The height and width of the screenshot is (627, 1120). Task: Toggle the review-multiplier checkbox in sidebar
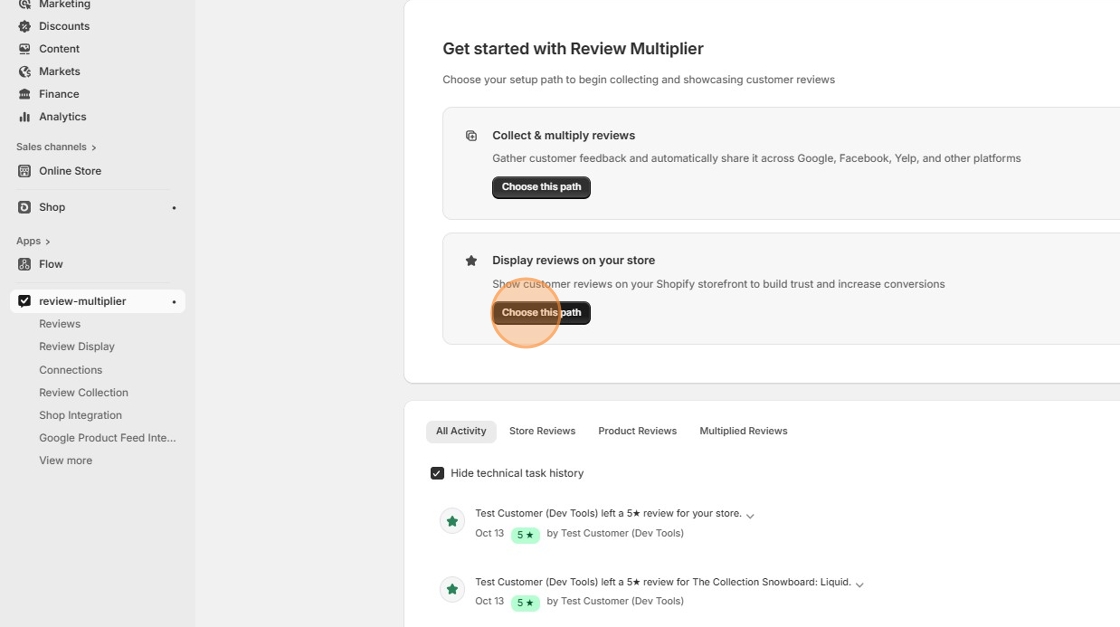point(23,300)
